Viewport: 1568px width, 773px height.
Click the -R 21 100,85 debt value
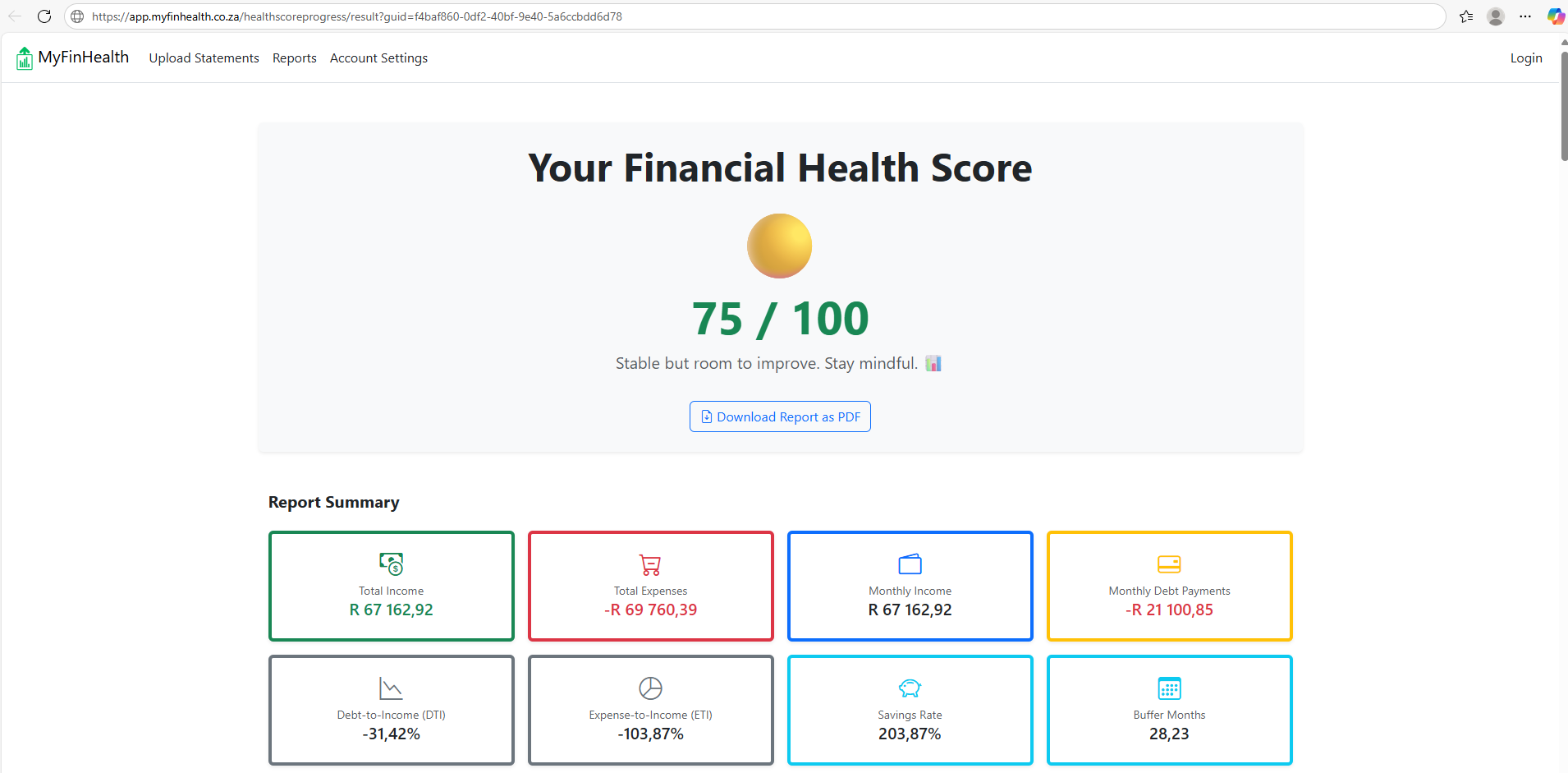[x=1169, y=610]
